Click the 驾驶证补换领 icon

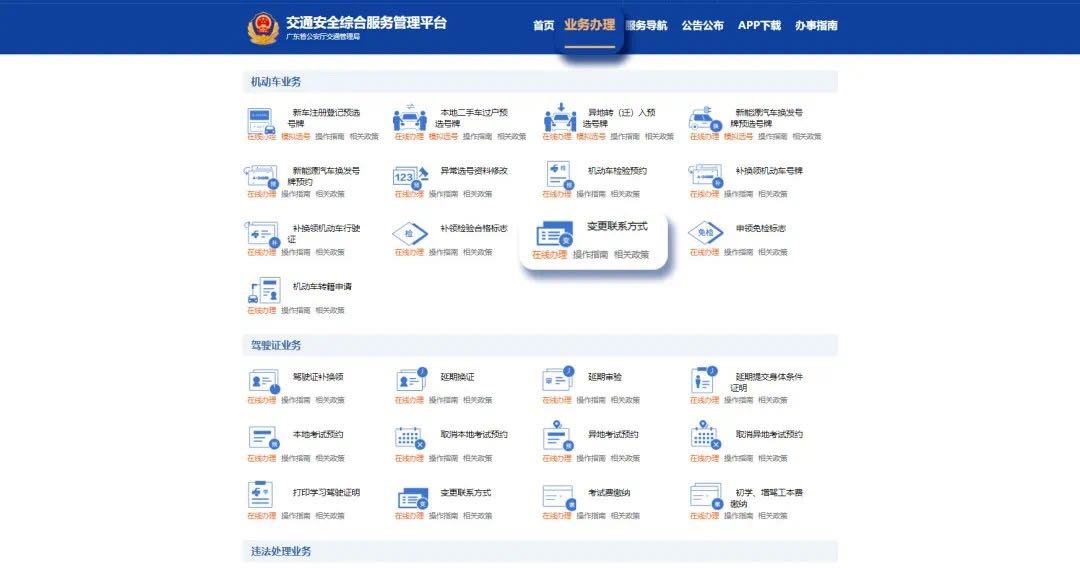click(264, 381)
